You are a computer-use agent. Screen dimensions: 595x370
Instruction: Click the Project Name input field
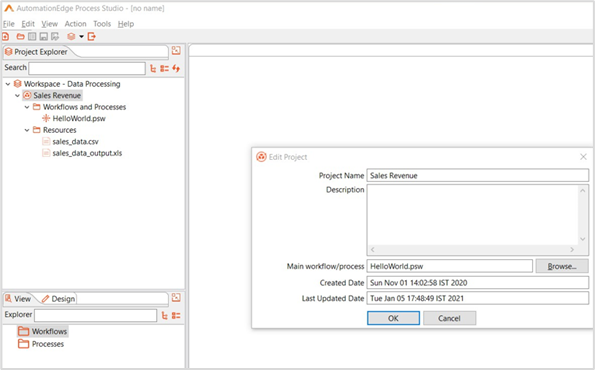pyautogui.click(x=477, y=175)
